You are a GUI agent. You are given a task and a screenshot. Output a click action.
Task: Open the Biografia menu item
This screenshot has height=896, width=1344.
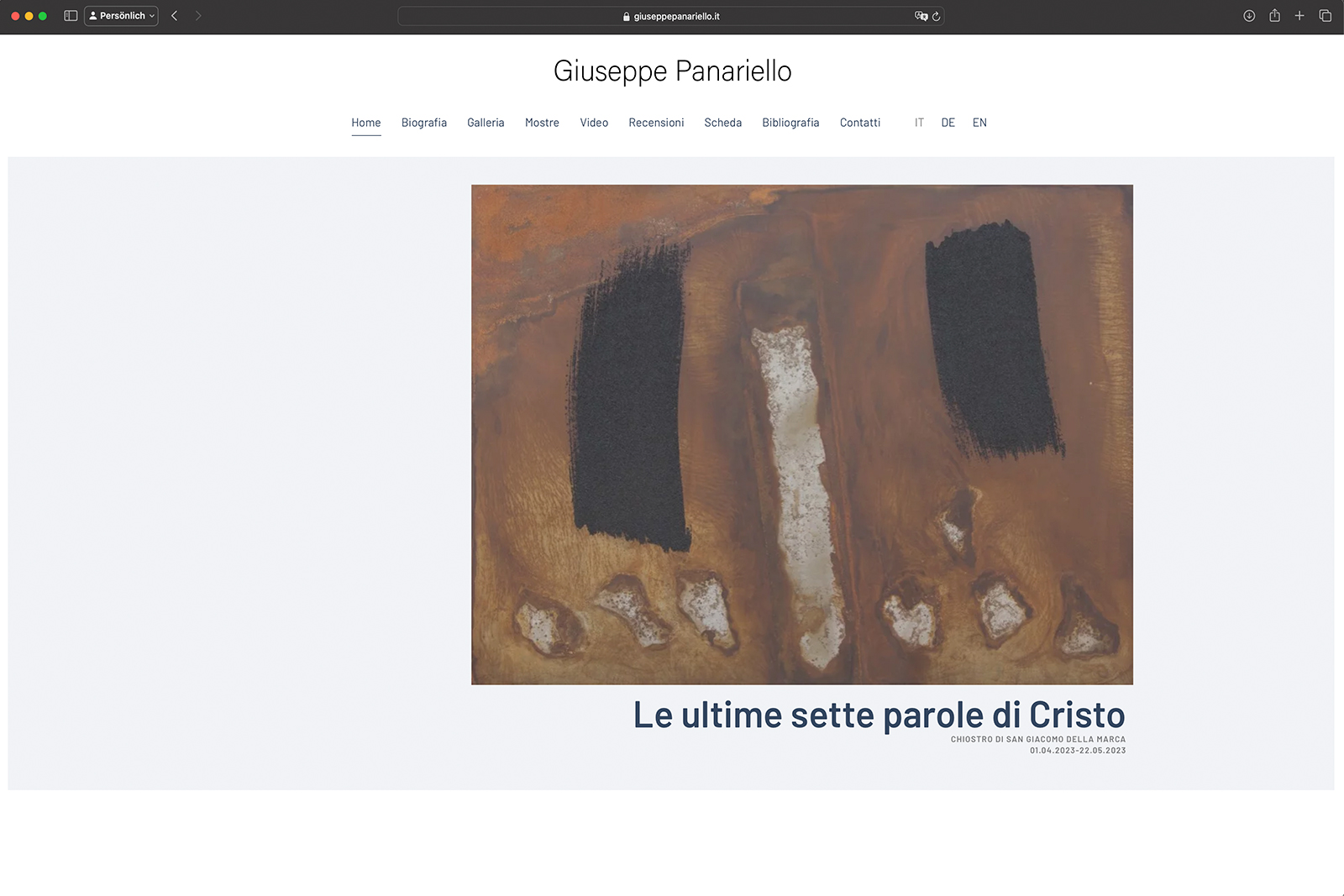coord(424,123)
